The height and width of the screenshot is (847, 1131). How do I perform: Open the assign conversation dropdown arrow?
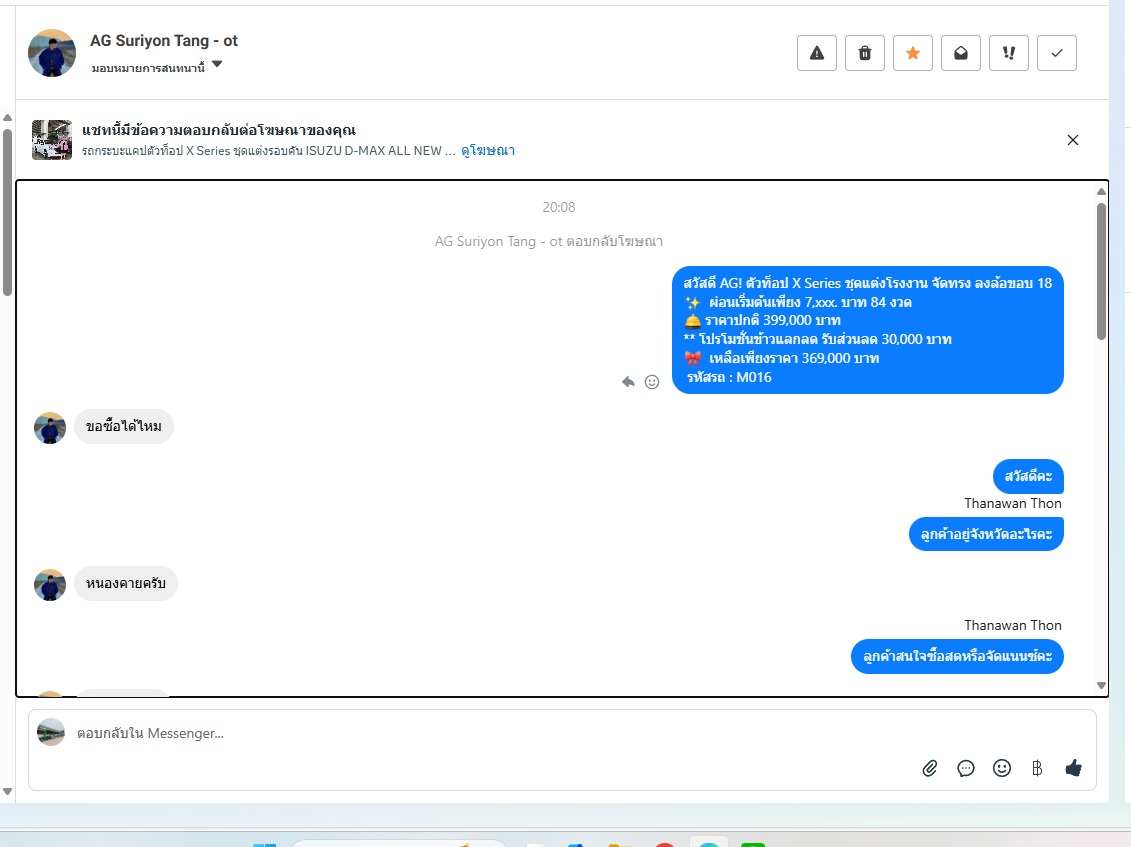217,65
